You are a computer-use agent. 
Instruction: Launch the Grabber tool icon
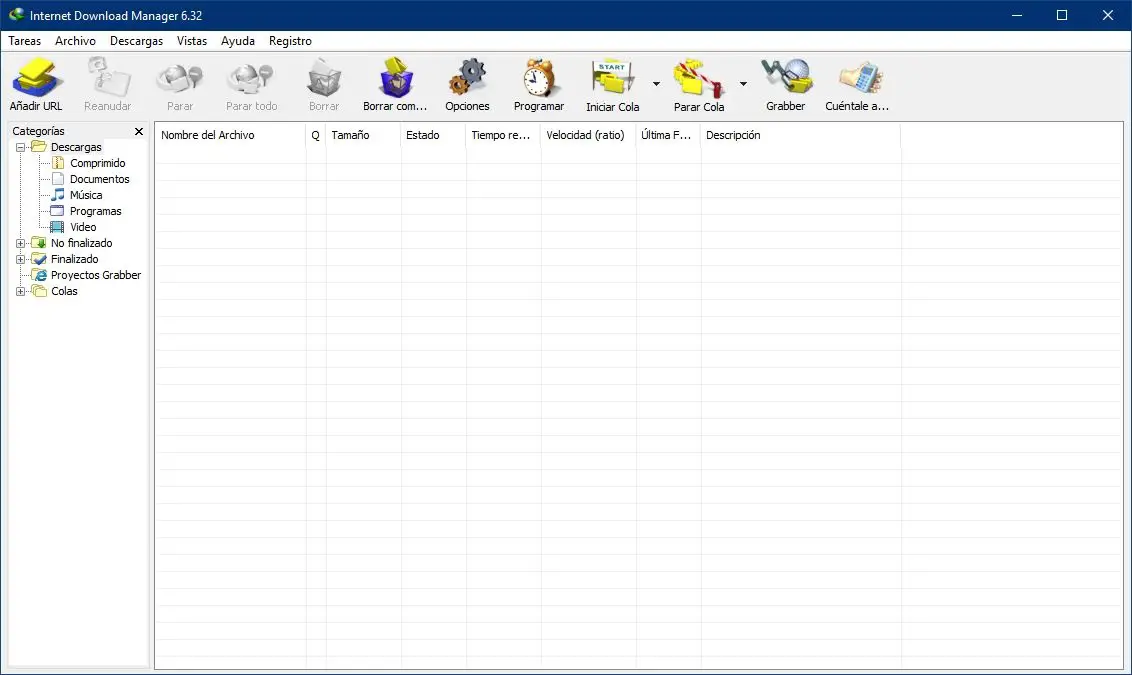[785, 77]
